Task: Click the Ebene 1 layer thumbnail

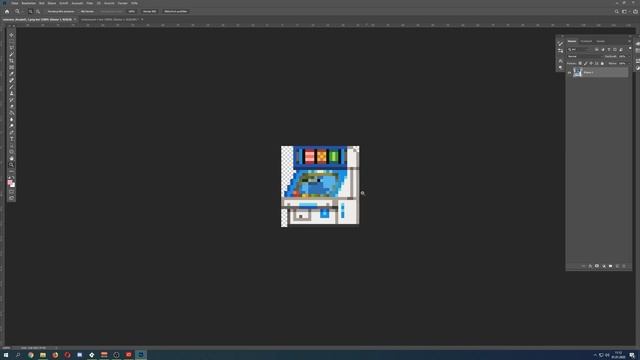Action: tap(577, 72)
